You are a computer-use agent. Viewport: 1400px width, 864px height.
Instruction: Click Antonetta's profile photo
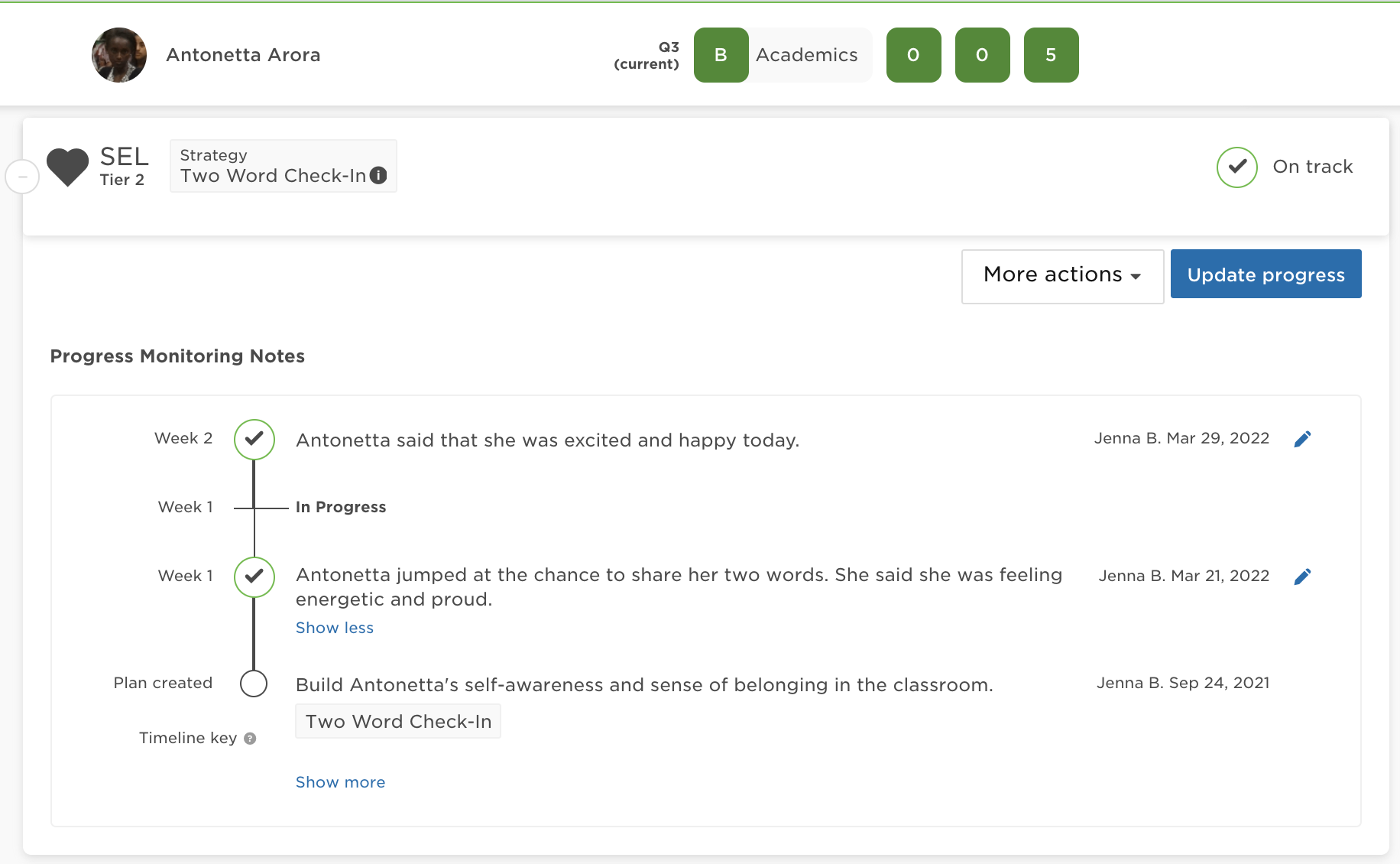click(119, 54)
